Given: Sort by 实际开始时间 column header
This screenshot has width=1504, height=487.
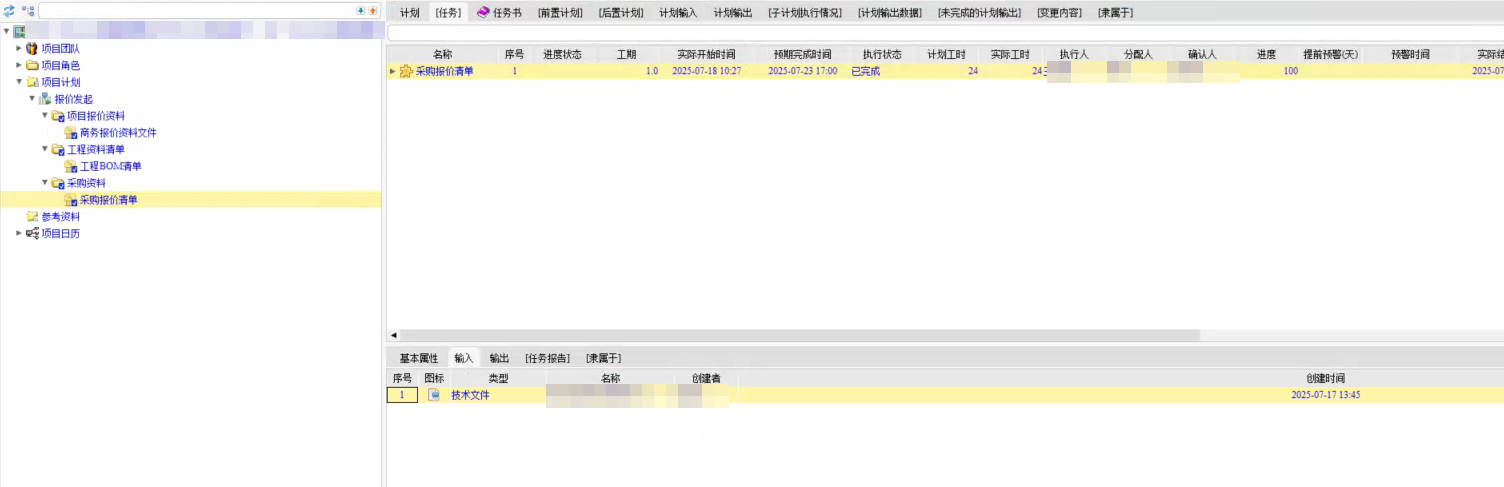Looking at the screenshot, I should click(706, 54).
